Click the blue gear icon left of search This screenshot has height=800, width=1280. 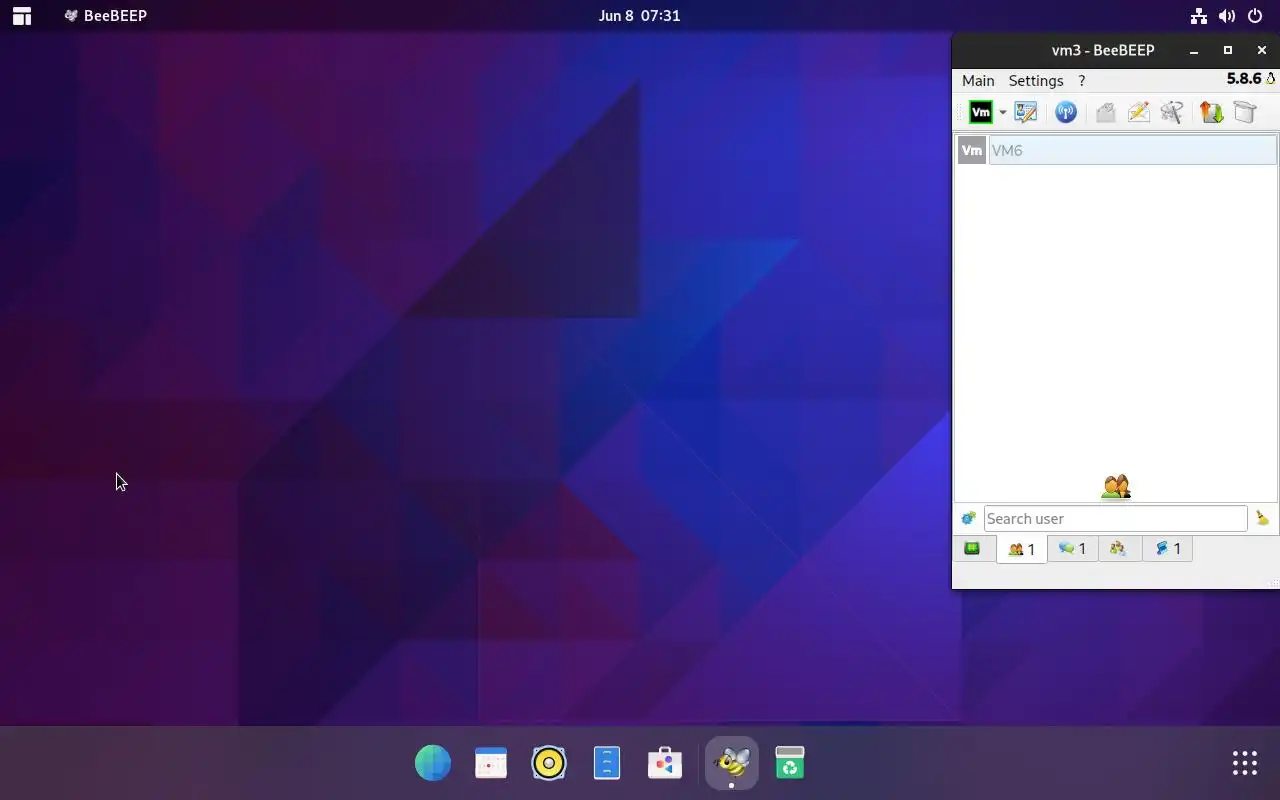pyautogui.click(x=968, y=518)
